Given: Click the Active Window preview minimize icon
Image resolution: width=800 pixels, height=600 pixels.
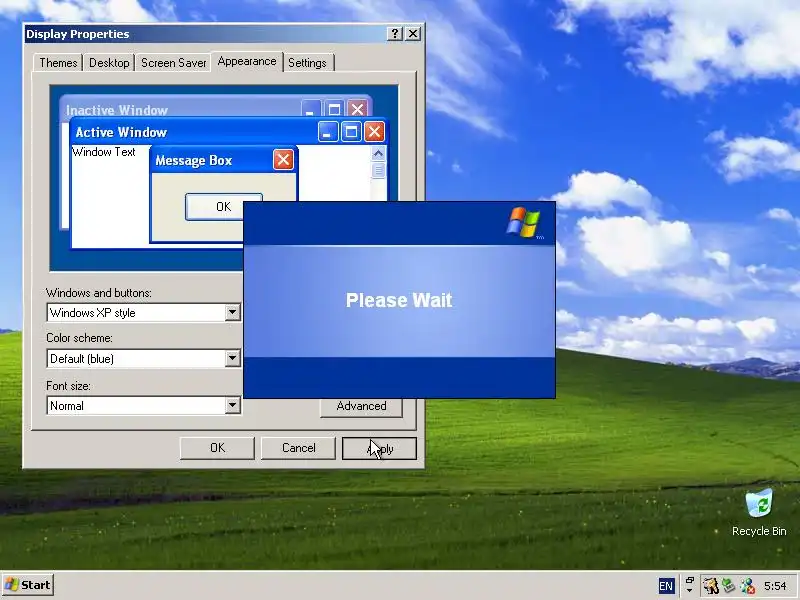Looking at the screenshot, I should (328, 132).
